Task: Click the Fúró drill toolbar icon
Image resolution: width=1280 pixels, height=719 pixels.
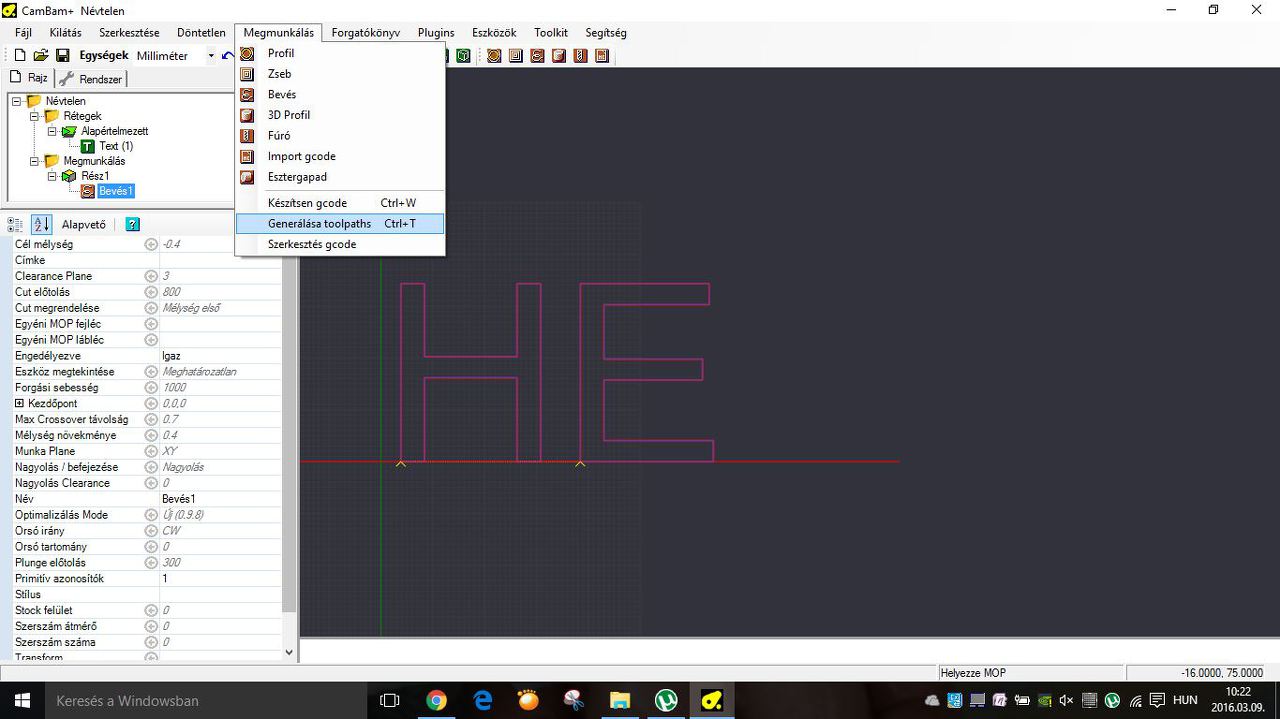Action: tap(581, 56)
